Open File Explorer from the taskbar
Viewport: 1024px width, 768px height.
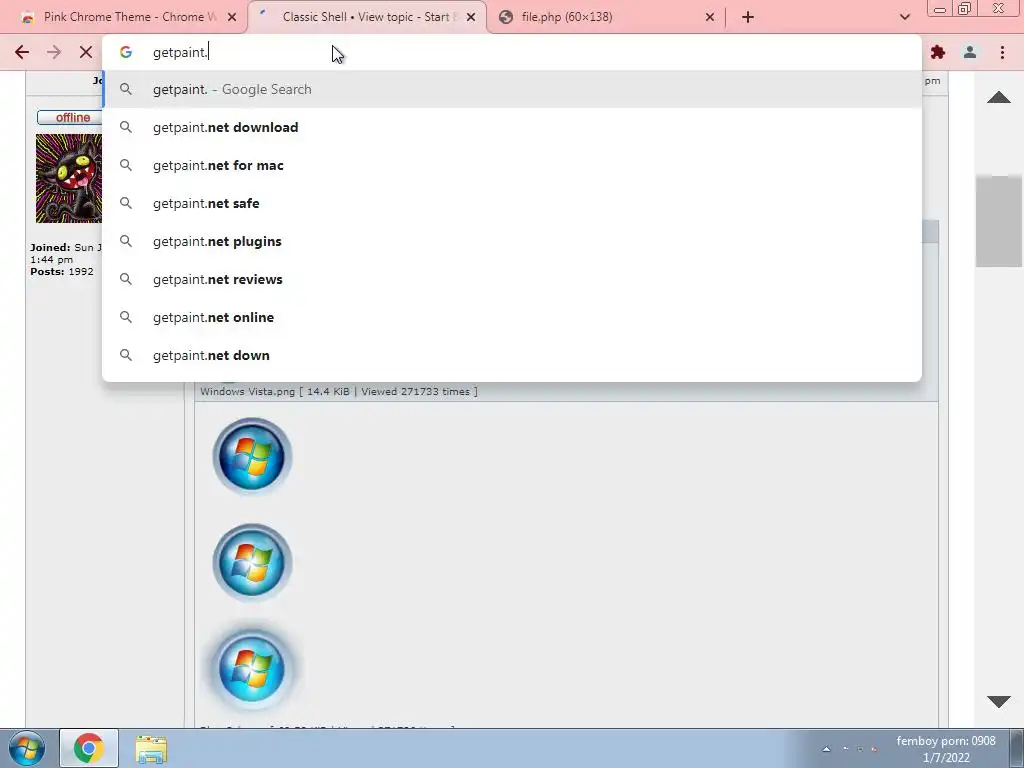(x=151, y=749)
